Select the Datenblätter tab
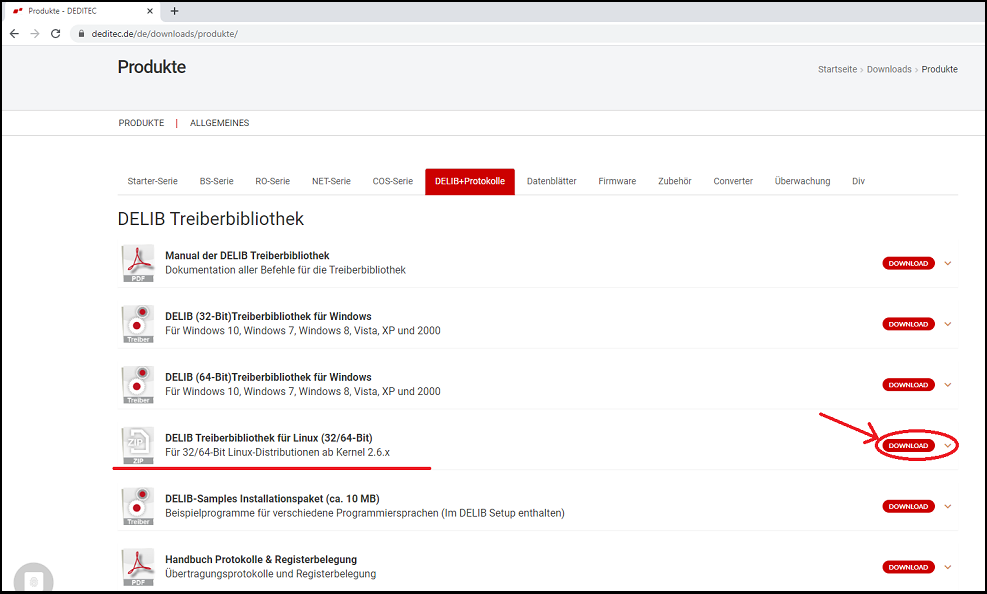The width and height of the screenshot is (987, 594). click(x=552, y=181)
